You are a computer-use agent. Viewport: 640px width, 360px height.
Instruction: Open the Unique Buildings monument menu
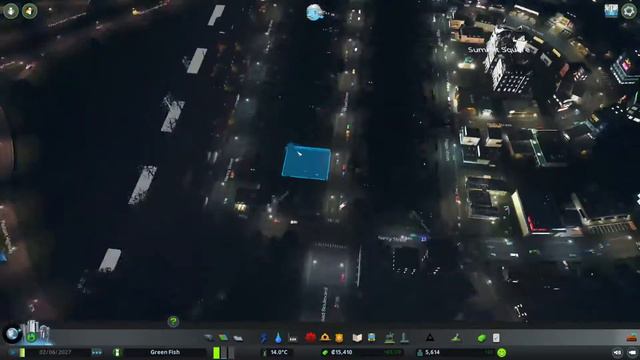[404, 338]
